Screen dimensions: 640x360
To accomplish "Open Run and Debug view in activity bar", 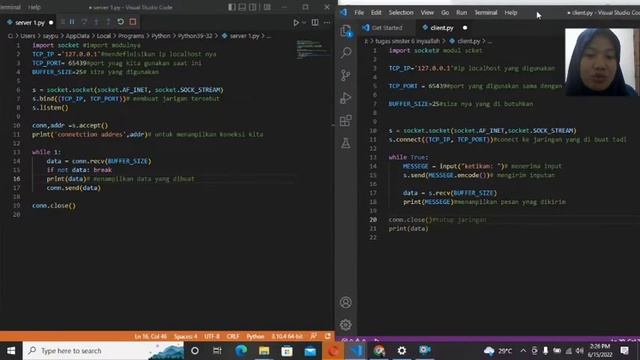I will pos(346,98).
